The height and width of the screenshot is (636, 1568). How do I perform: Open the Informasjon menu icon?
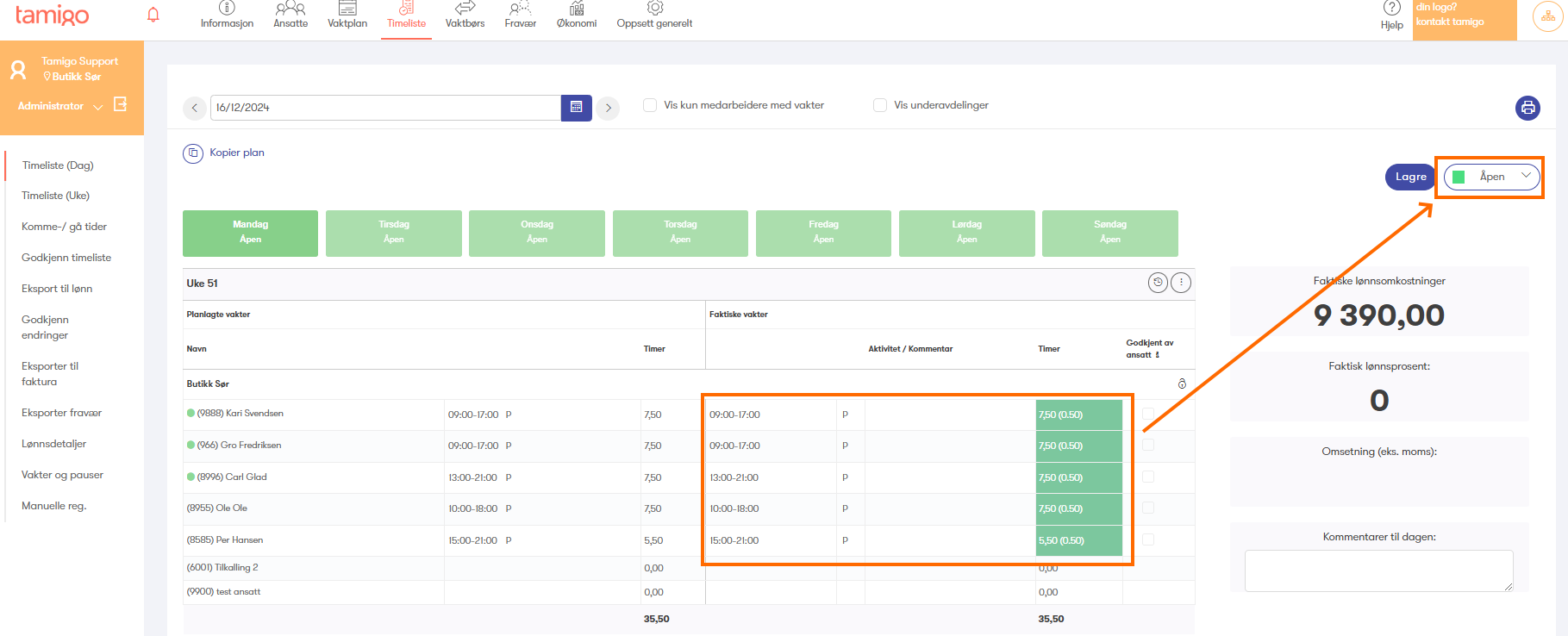(x=227, y=8)
